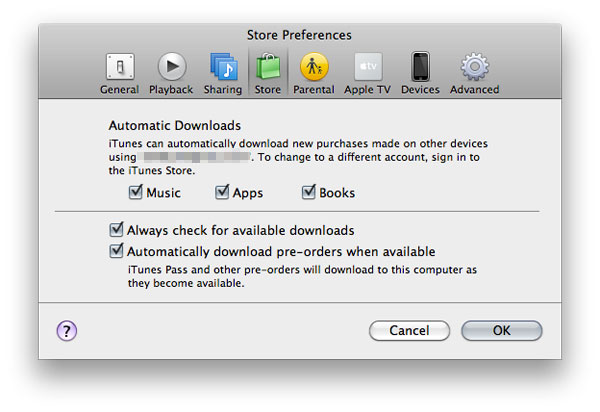Open Advanced preferences gear icon
600x412 pixels.
pyautogui.click(x=474, y=67)
